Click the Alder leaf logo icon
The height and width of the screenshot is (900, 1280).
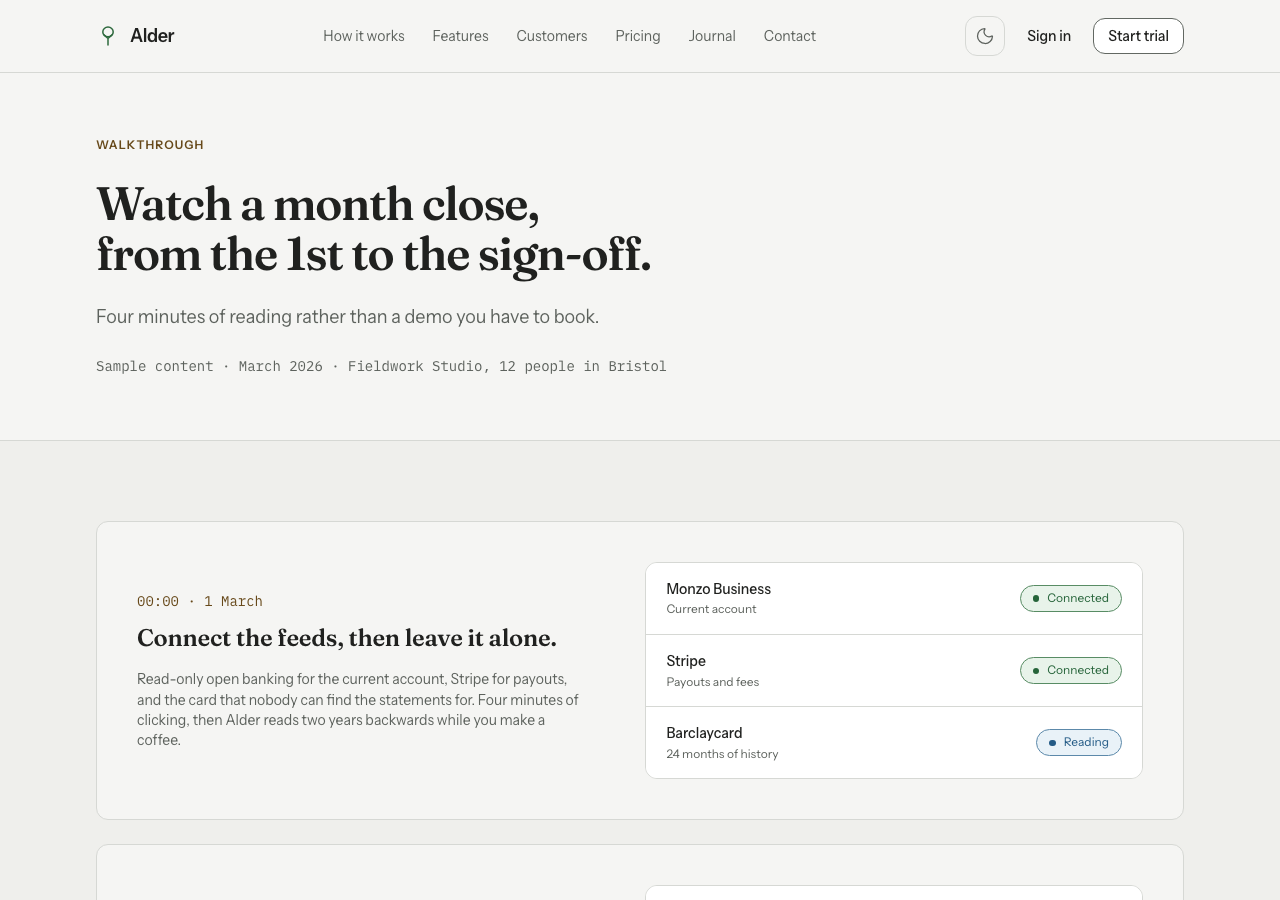(108, 36)
